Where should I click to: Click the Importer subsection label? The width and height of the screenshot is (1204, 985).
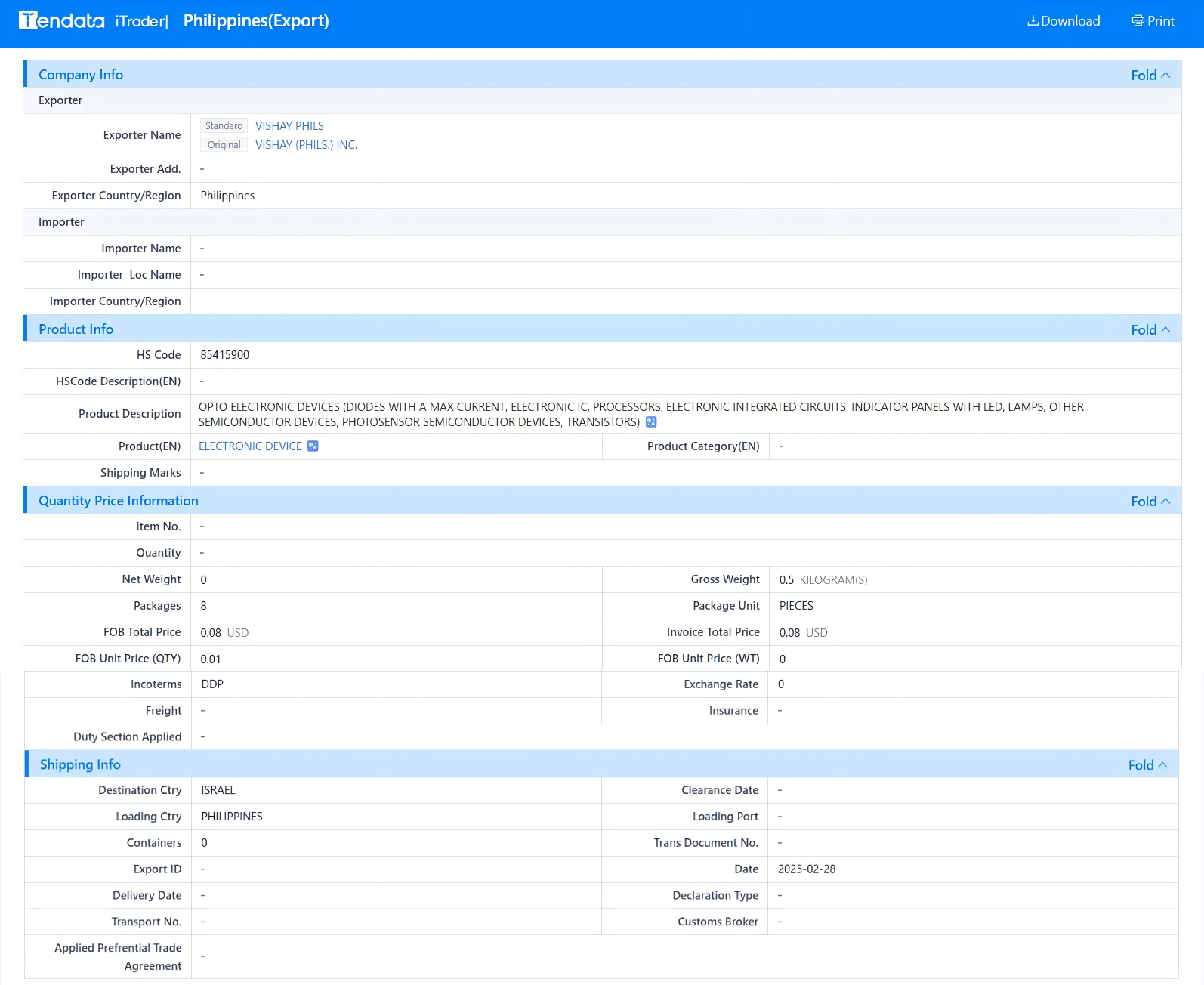point(61,222)
